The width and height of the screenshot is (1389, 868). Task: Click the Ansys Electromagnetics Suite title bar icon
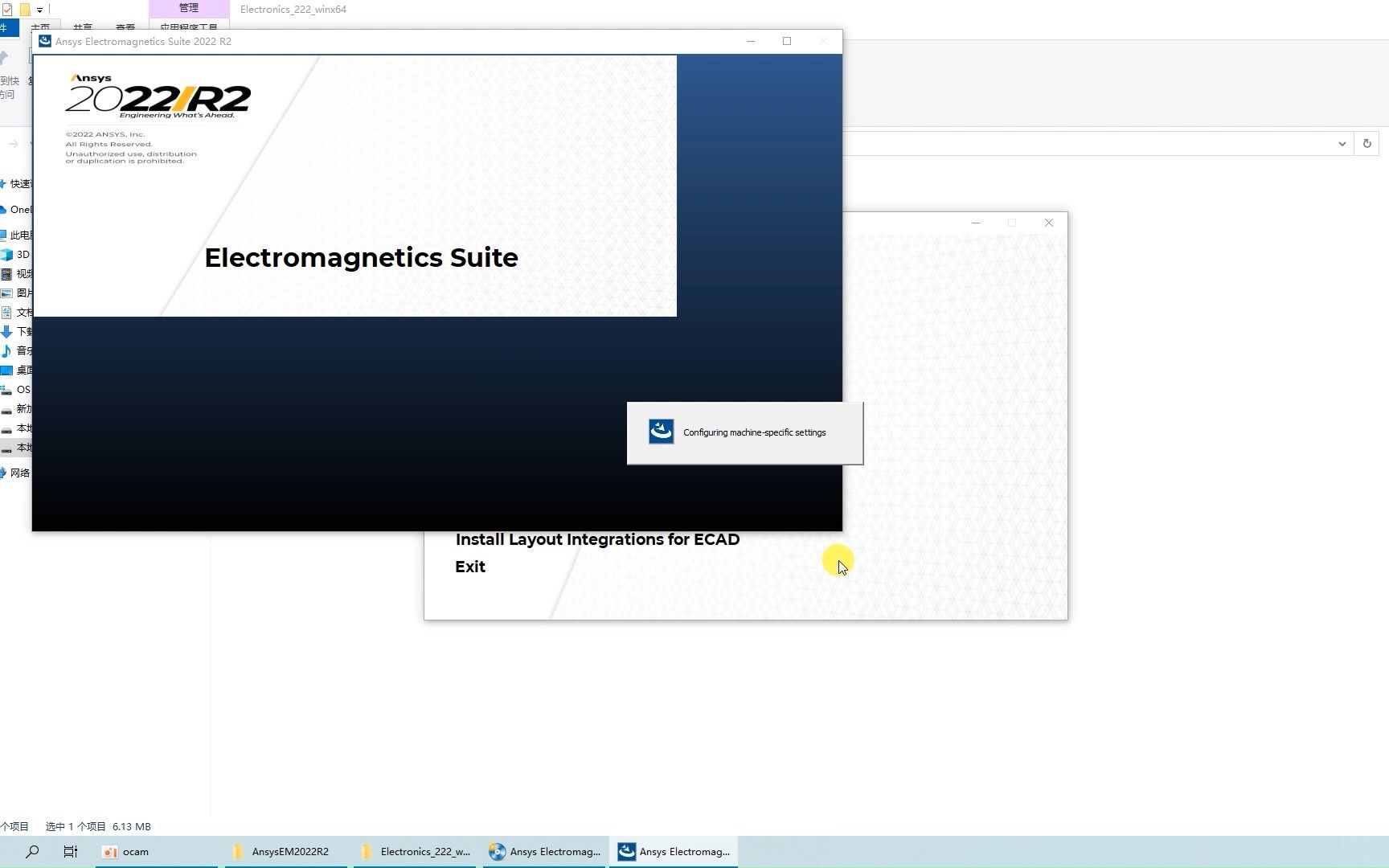click(x=45, y=41)
